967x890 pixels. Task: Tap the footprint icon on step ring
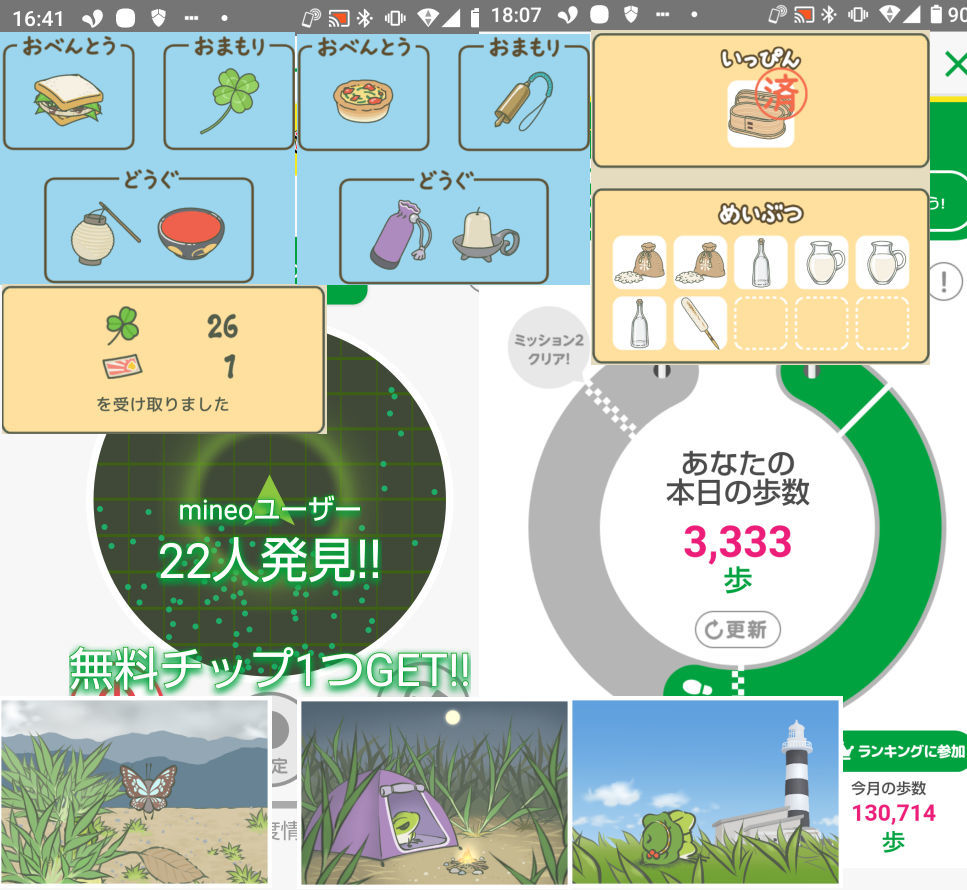pyautogui.click(x=697, y=686)
